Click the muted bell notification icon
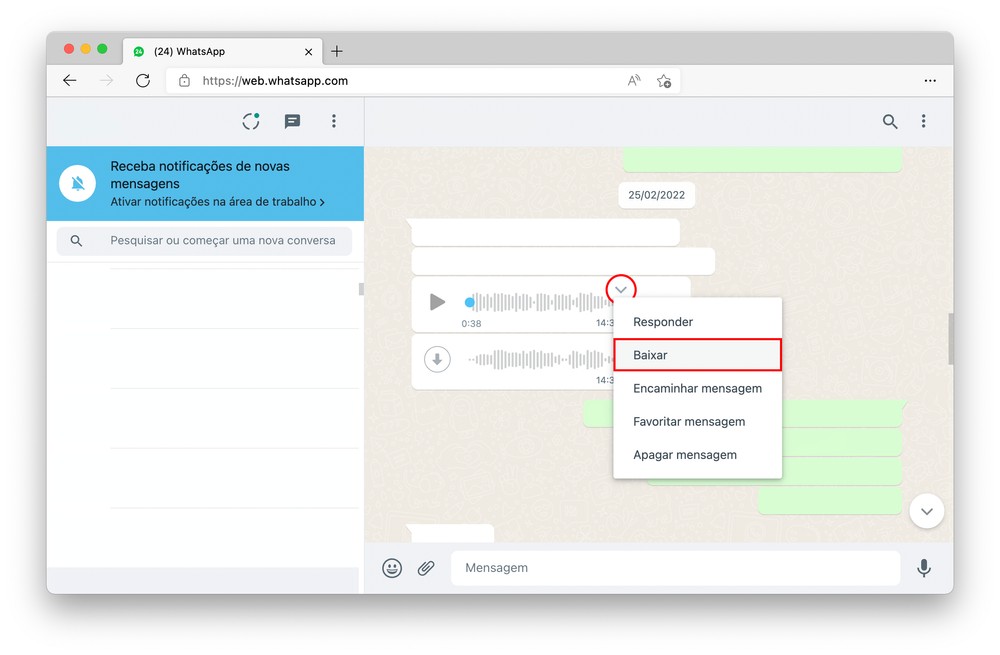Viewport: 1000px width, 655px height. (x=78, y=184)
